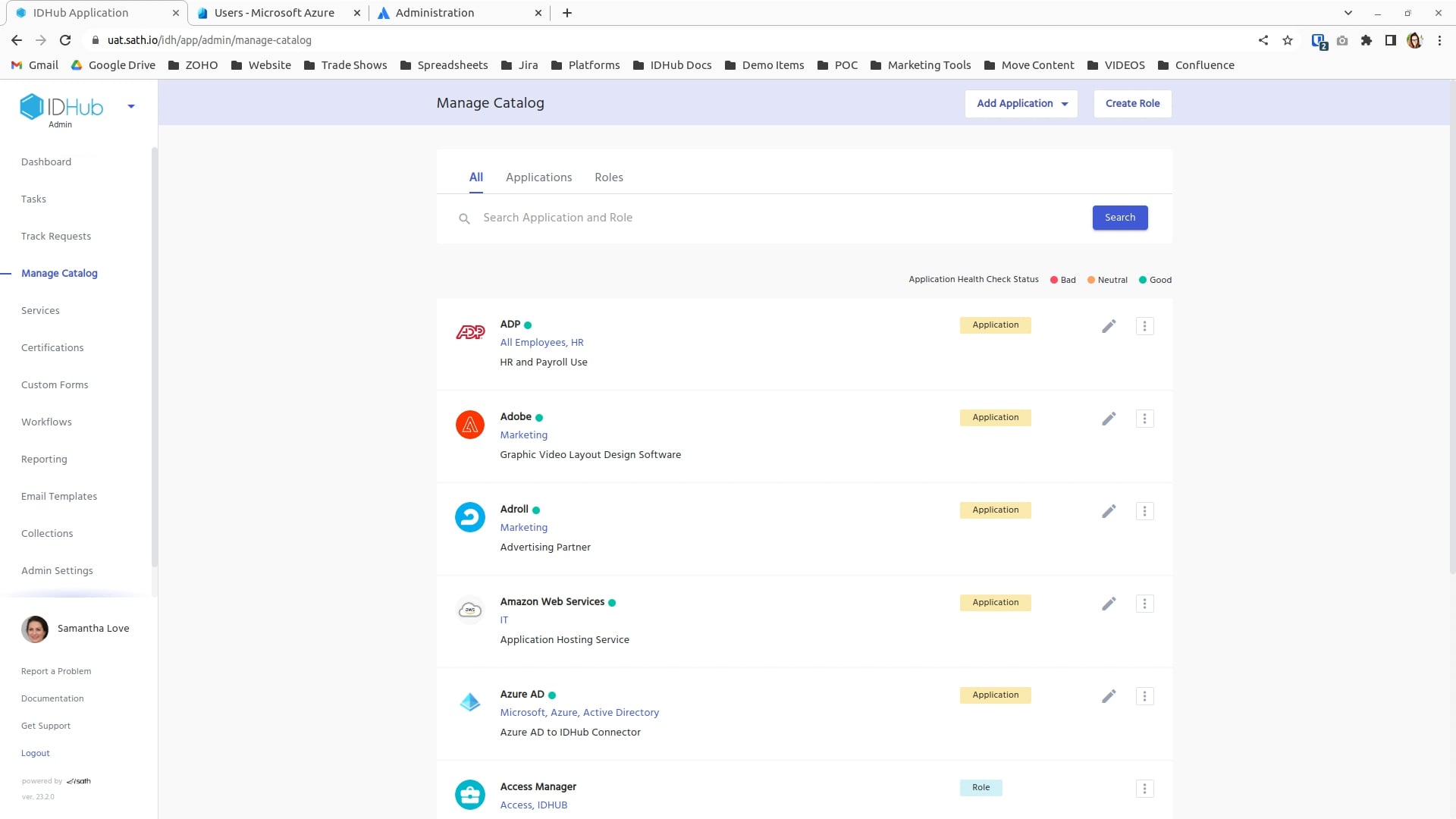Edit the ADP application with pencil icon
Viewport: 1456px width, 819px height.
(x=1109, y=326)
